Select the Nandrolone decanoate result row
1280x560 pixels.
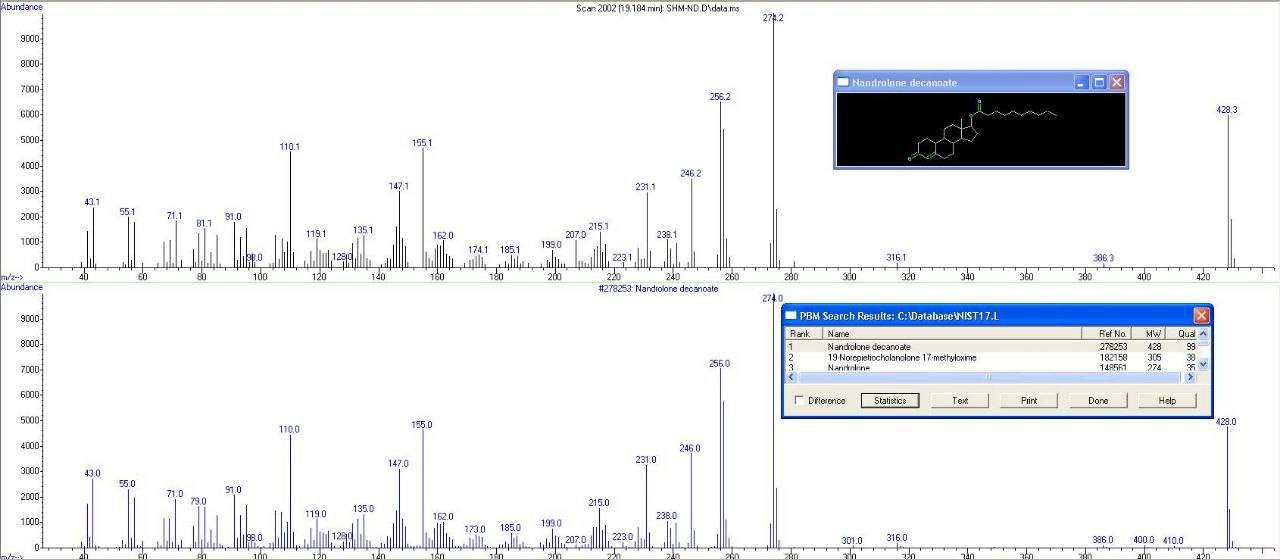point(992,347)
